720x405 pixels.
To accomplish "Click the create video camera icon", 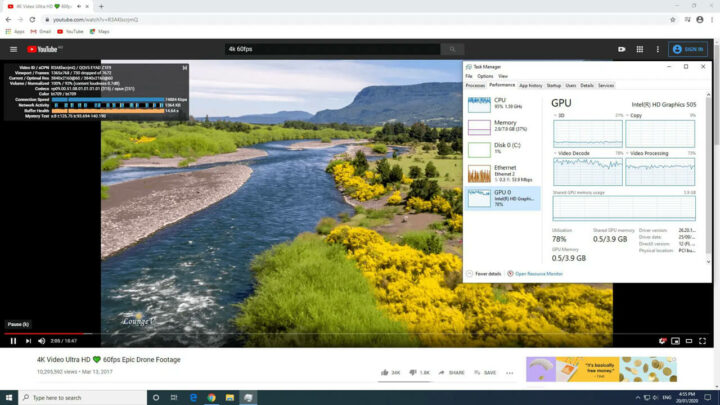I will 622,48.
